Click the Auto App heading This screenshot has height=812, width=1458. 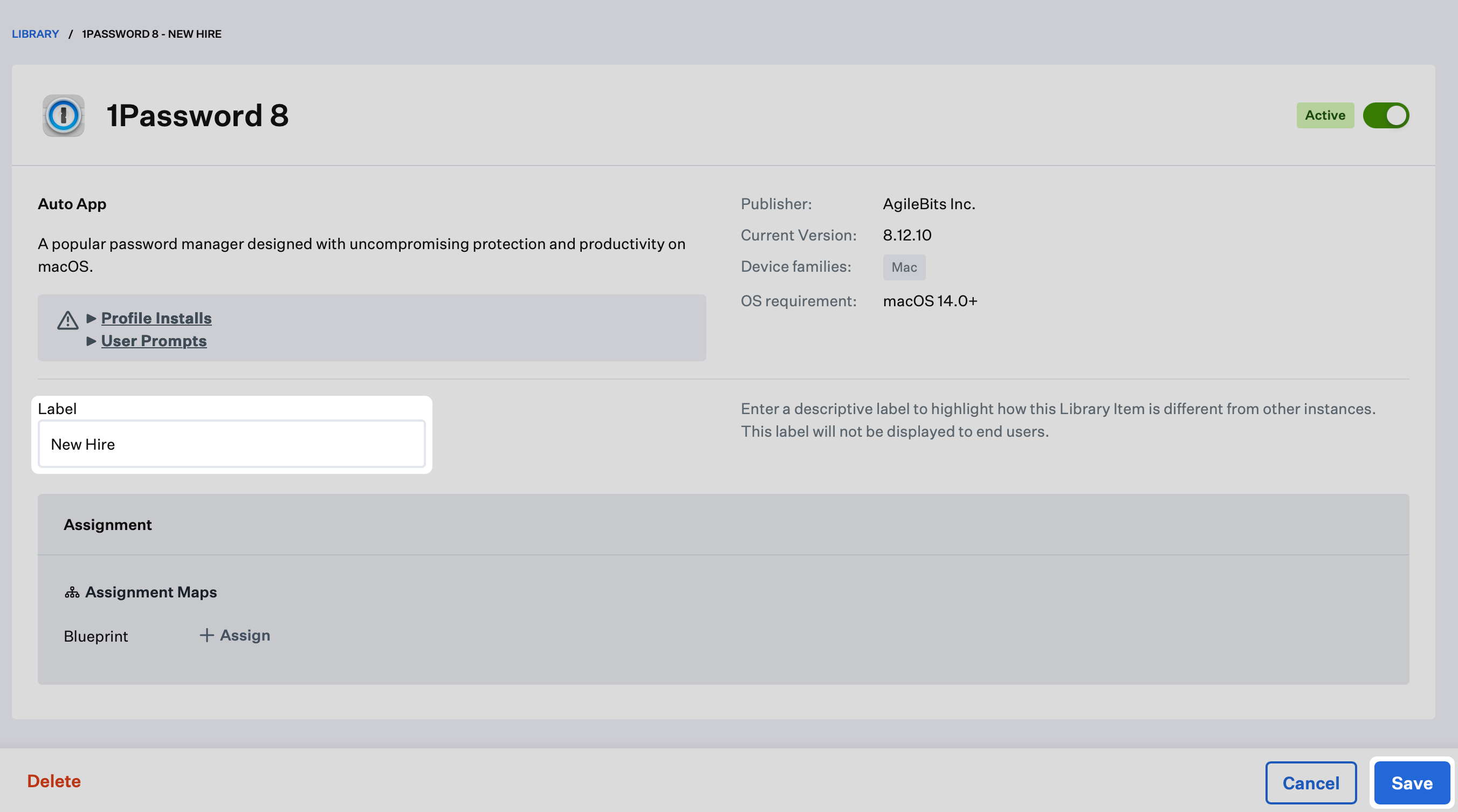click(x=72, y=204)
